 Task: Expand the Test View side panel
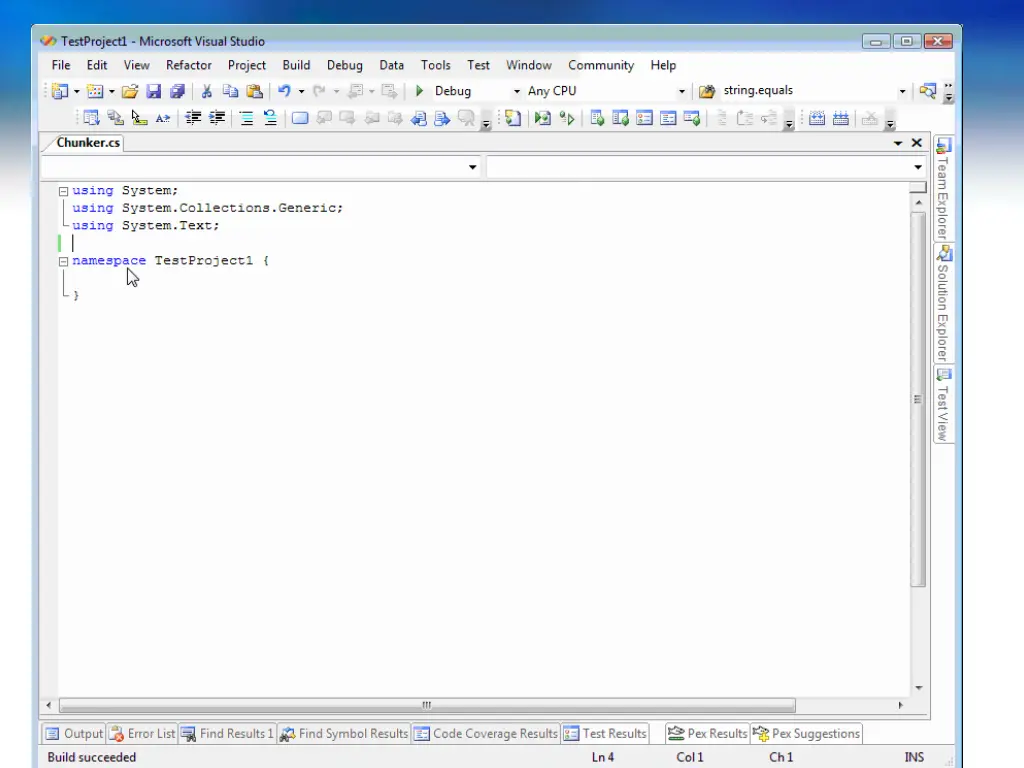click(944, 404)
